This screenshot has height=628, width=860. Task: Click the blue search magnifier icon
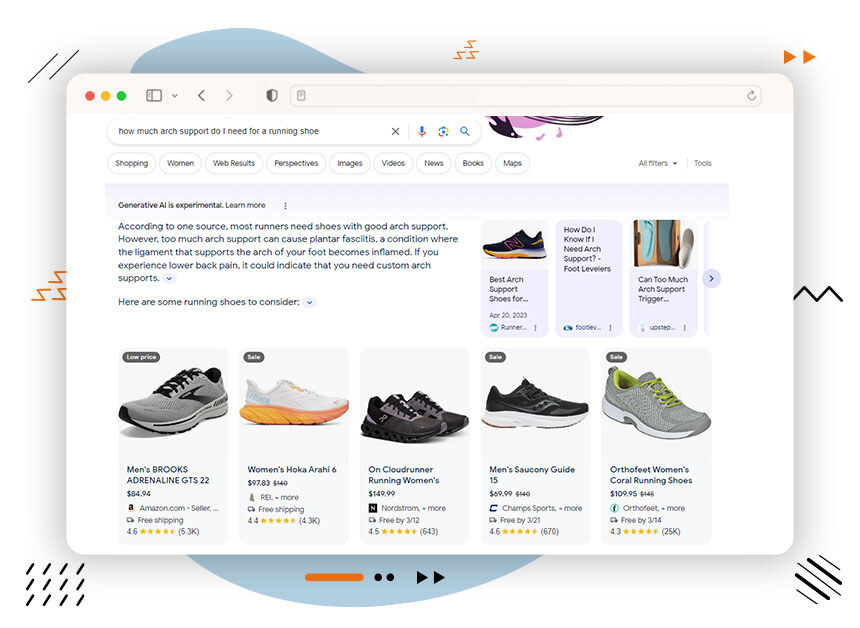click(x=464, y=131)
